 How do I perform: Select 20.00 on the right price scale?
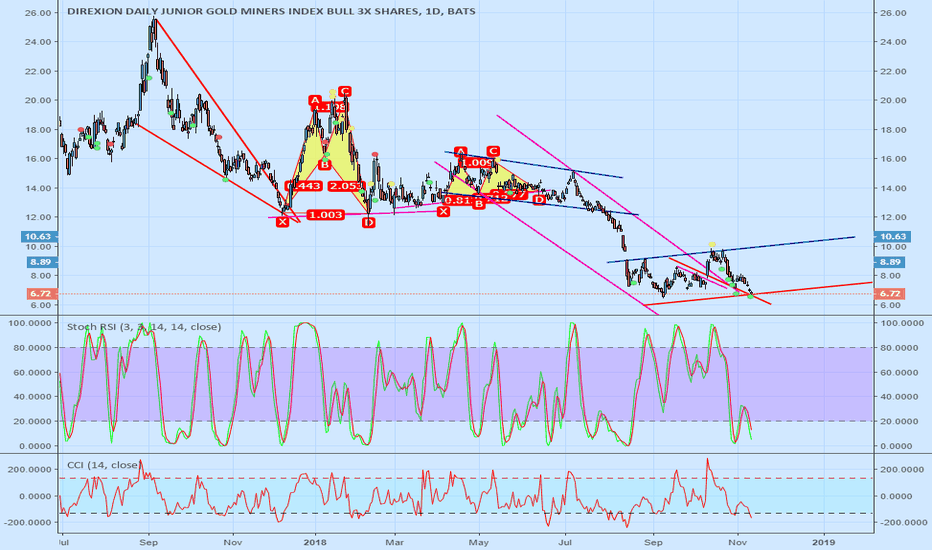click(891, 100)
